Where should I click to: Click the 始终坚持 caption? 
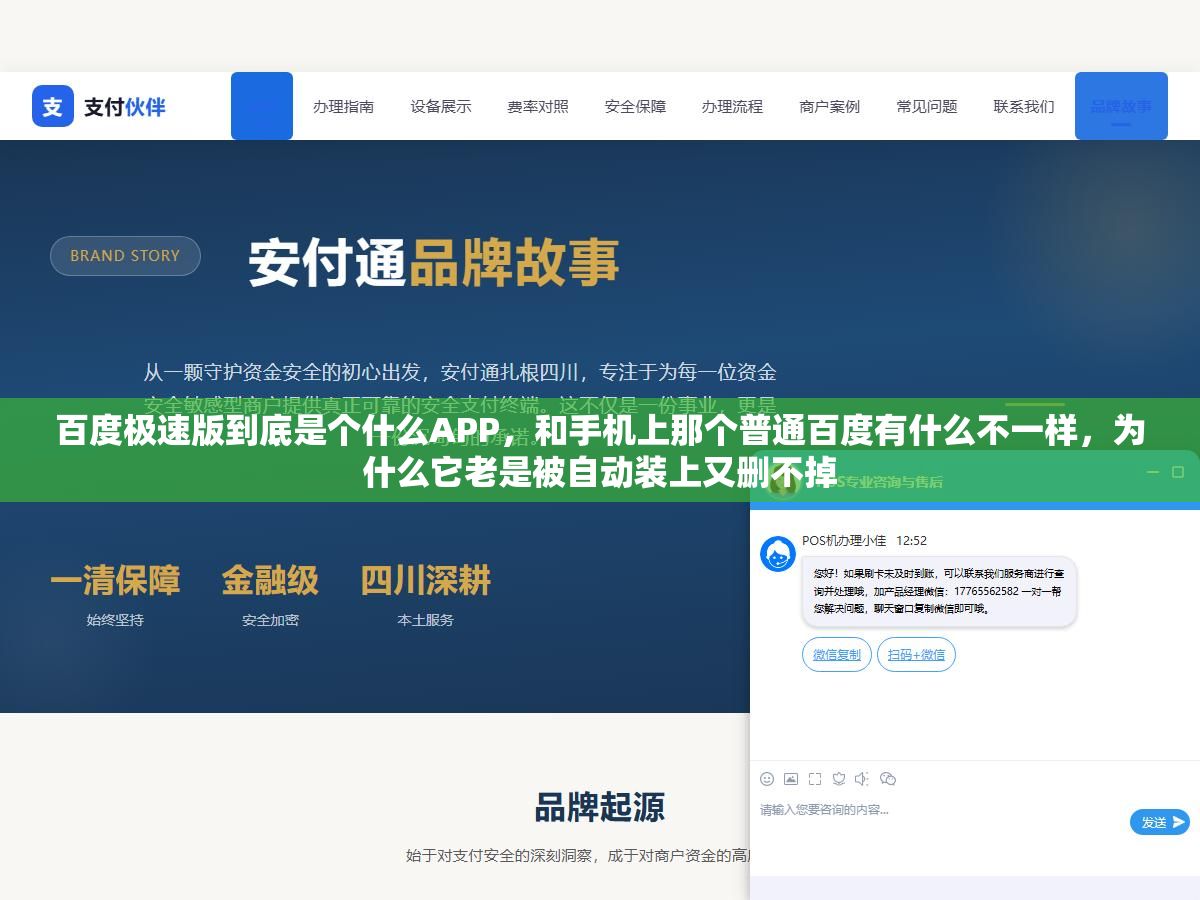pos(115,620)
